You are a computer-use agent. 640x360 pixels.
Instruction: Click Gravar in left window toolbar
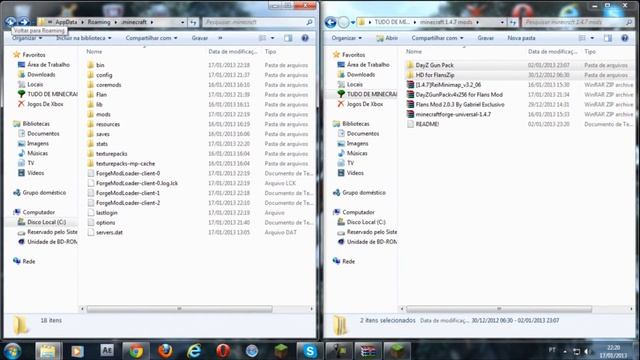[x=200, y=38]
